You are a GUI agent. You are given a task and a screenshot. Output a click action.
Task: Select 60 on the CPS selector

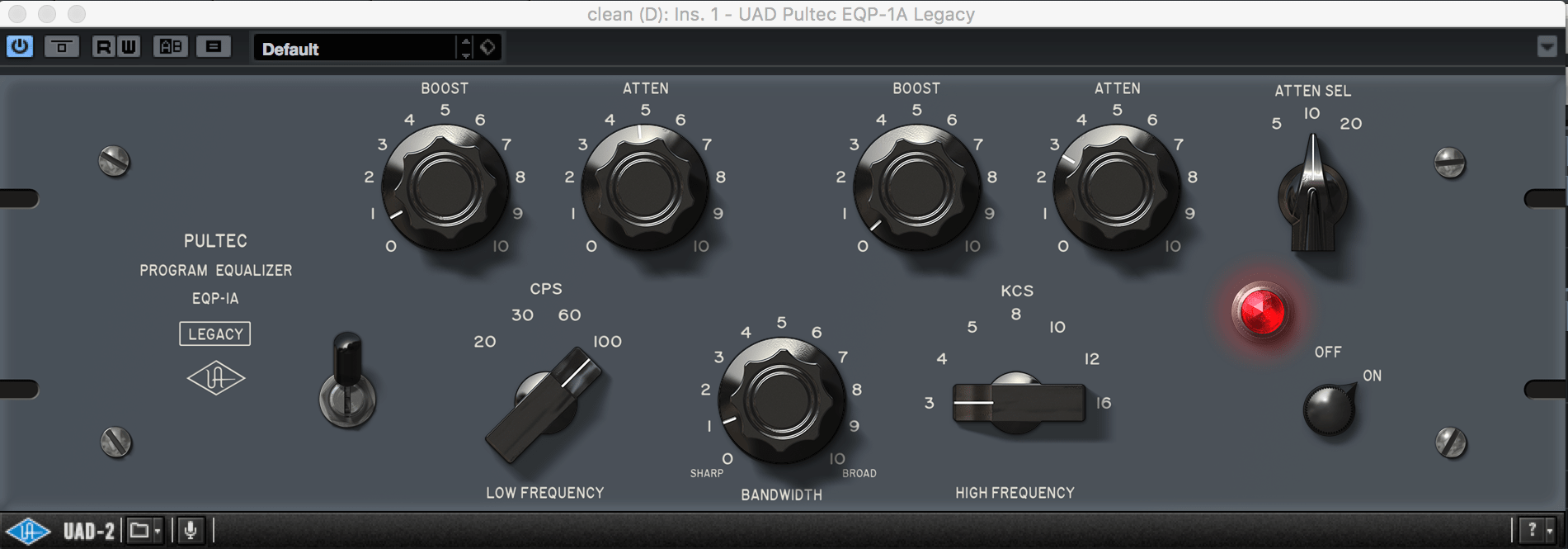(x=569, y=315)
